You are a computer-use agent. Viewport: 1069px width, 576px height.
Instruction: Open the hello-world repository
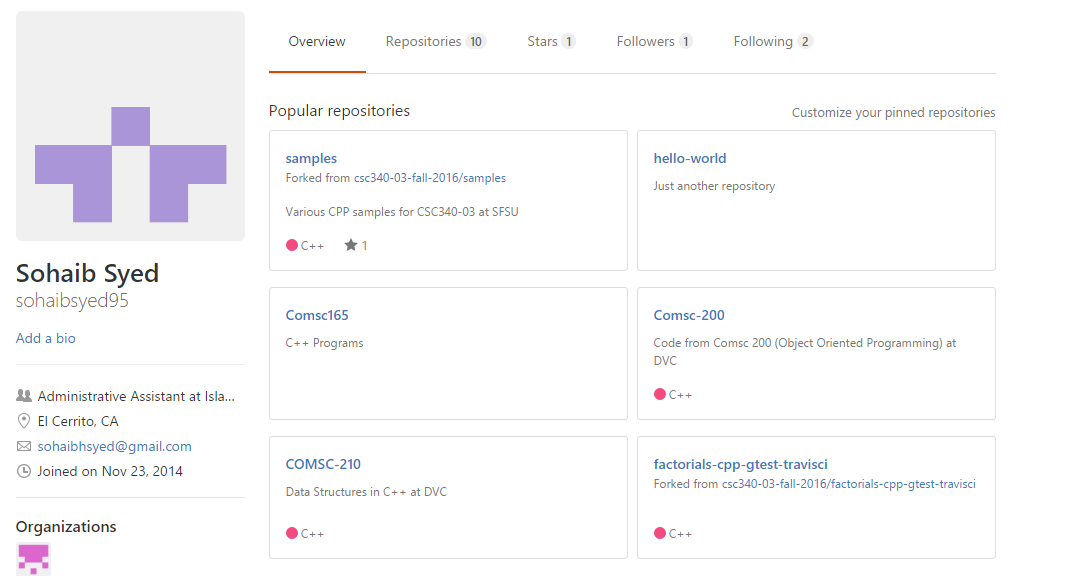point(689,158)
